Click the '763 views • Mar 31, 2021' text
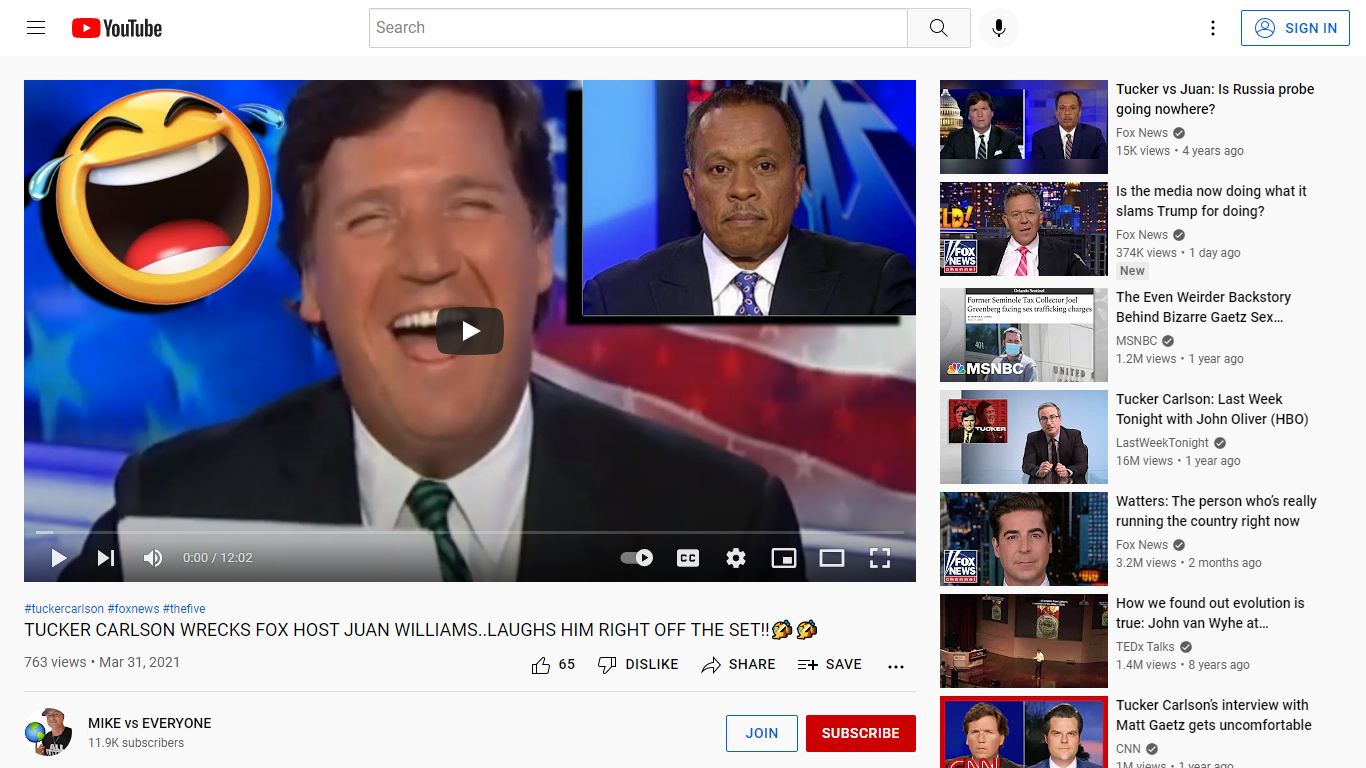The image size is (1366, 768). pos(102,662)
